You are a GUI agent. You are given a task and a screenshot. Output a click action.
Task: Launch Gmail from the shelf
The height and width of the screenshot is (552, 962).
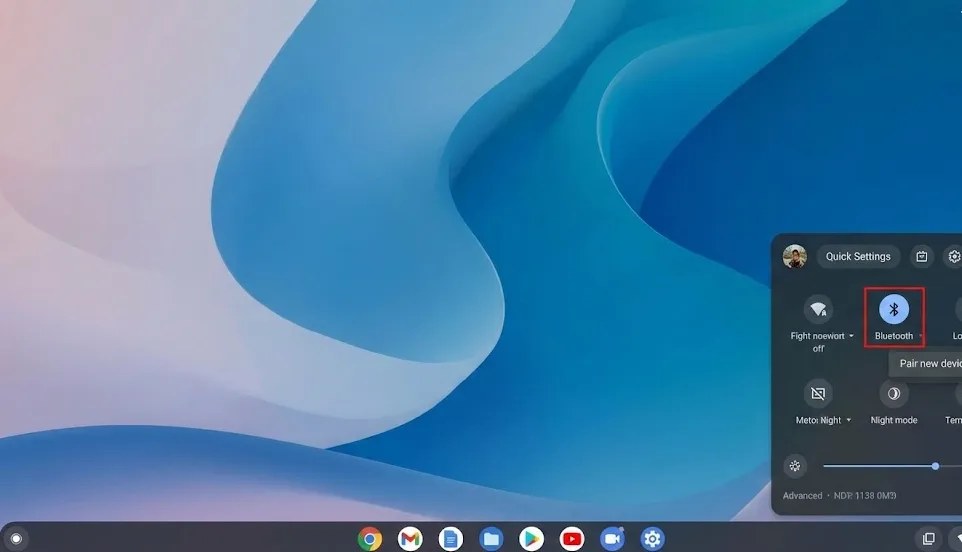[x=410, y=539]
